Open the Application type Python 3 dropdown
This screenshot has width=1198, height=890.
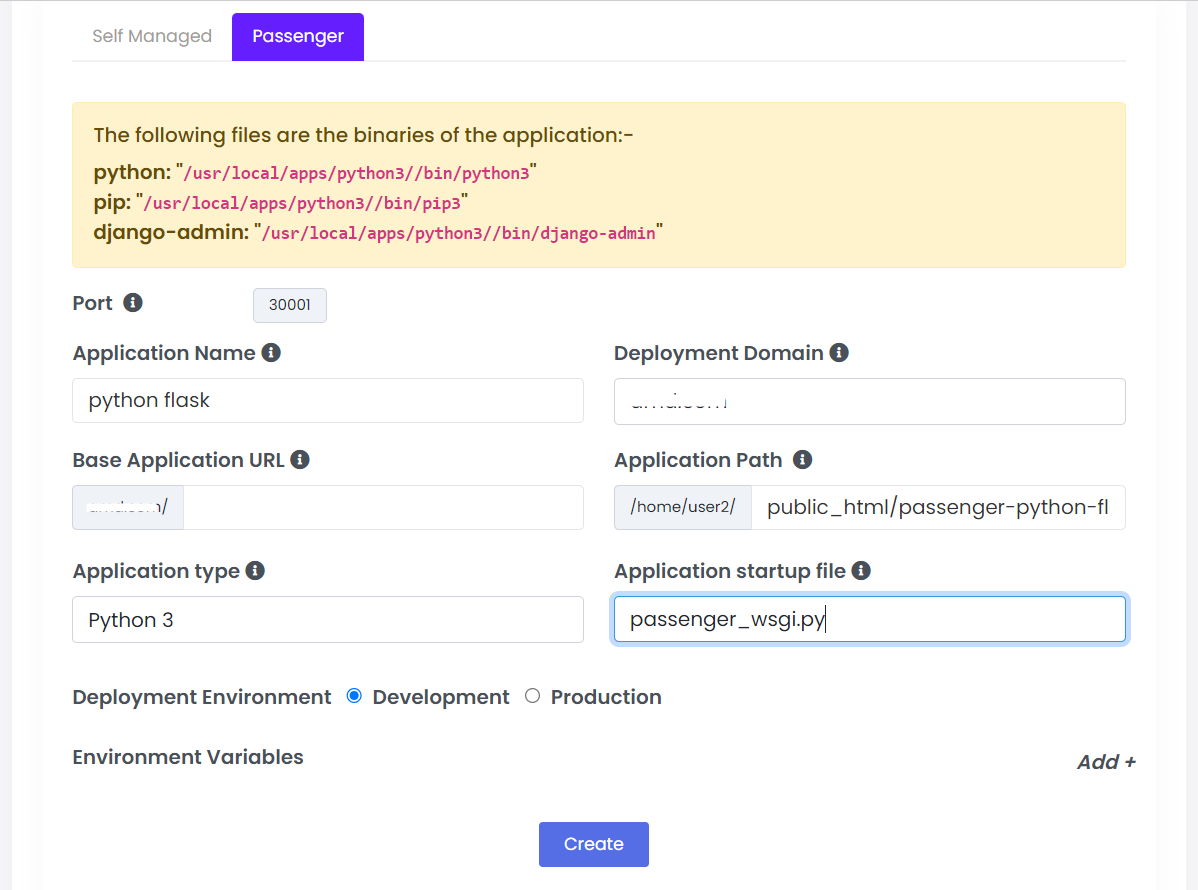327,620
